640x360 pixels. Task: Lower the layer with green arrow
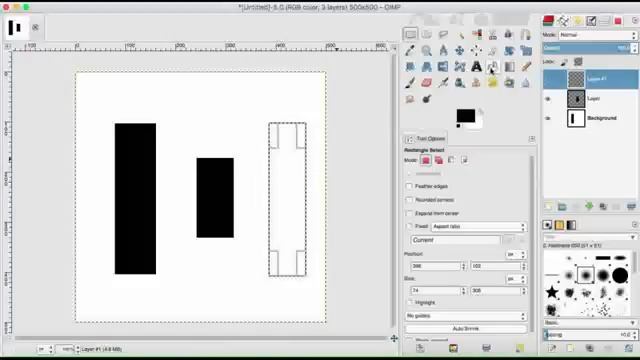[589, 207]
